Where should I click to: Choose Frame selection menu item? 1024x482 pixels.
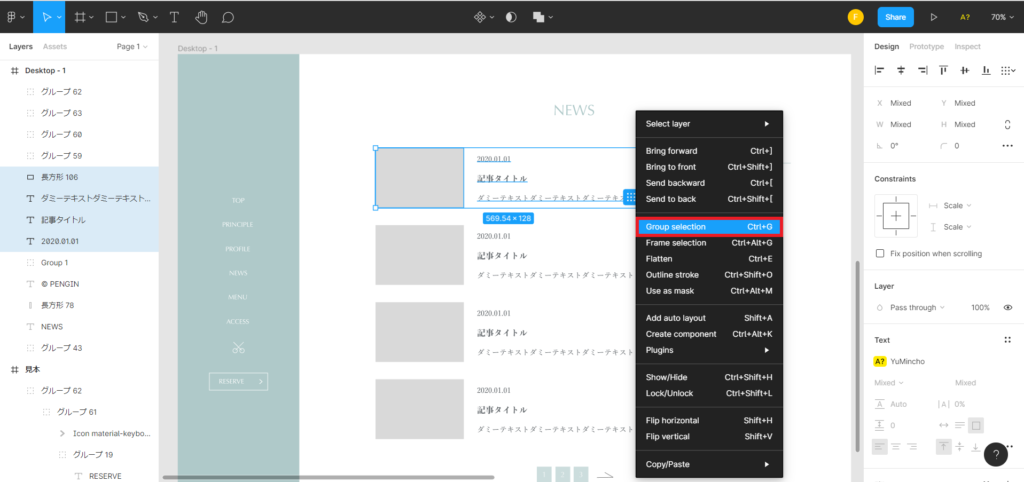(x=709, y=243)
